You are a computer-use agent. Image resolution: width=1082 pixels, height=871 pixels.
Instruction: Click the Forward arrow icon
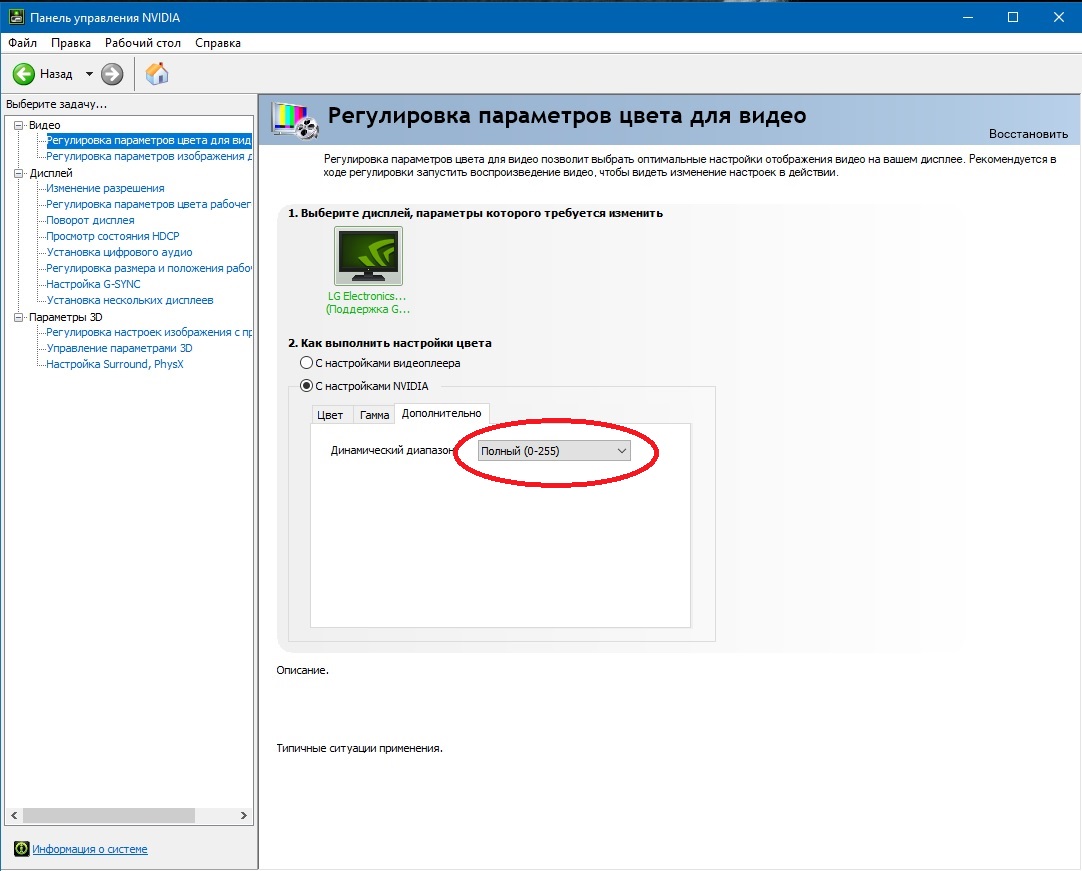tap(112, 74)
